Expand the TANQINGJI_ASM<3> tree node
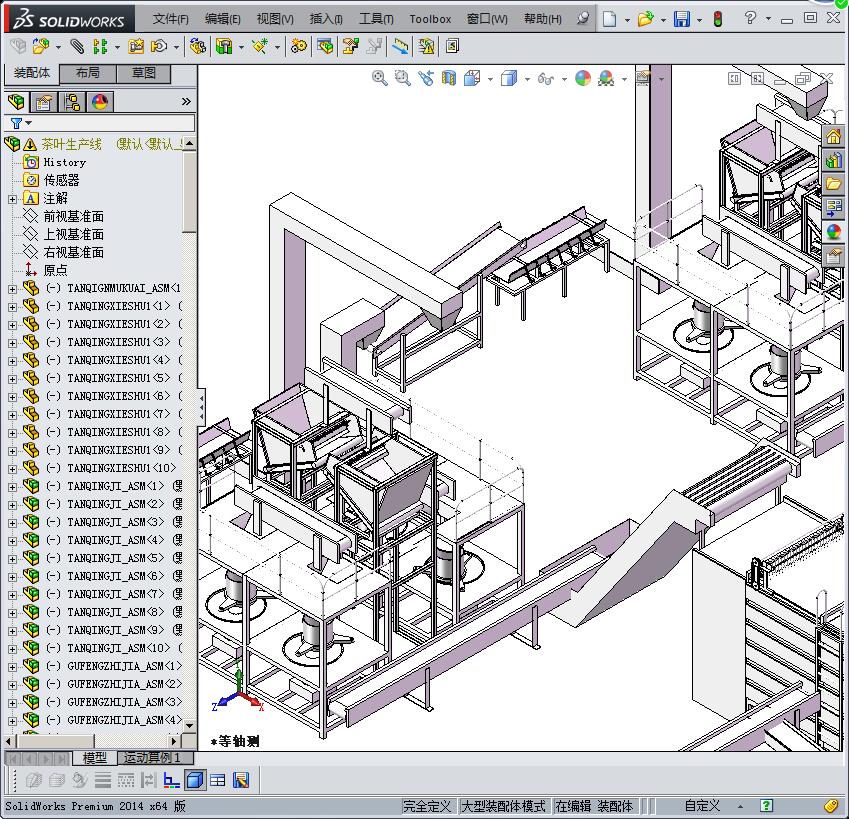This screenshot has width=849, height=819. click(12, 522)
